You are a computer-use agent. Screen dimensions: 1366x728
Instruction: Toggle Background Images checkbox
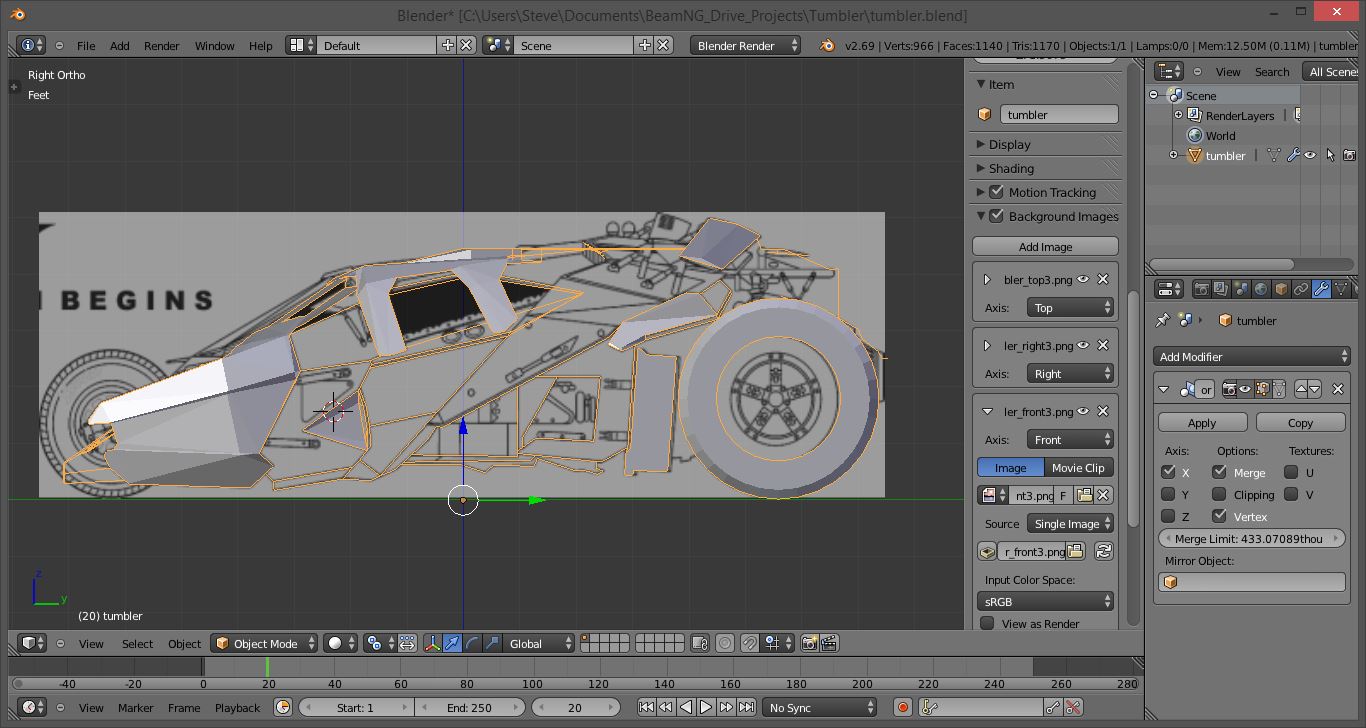point(996,216)
